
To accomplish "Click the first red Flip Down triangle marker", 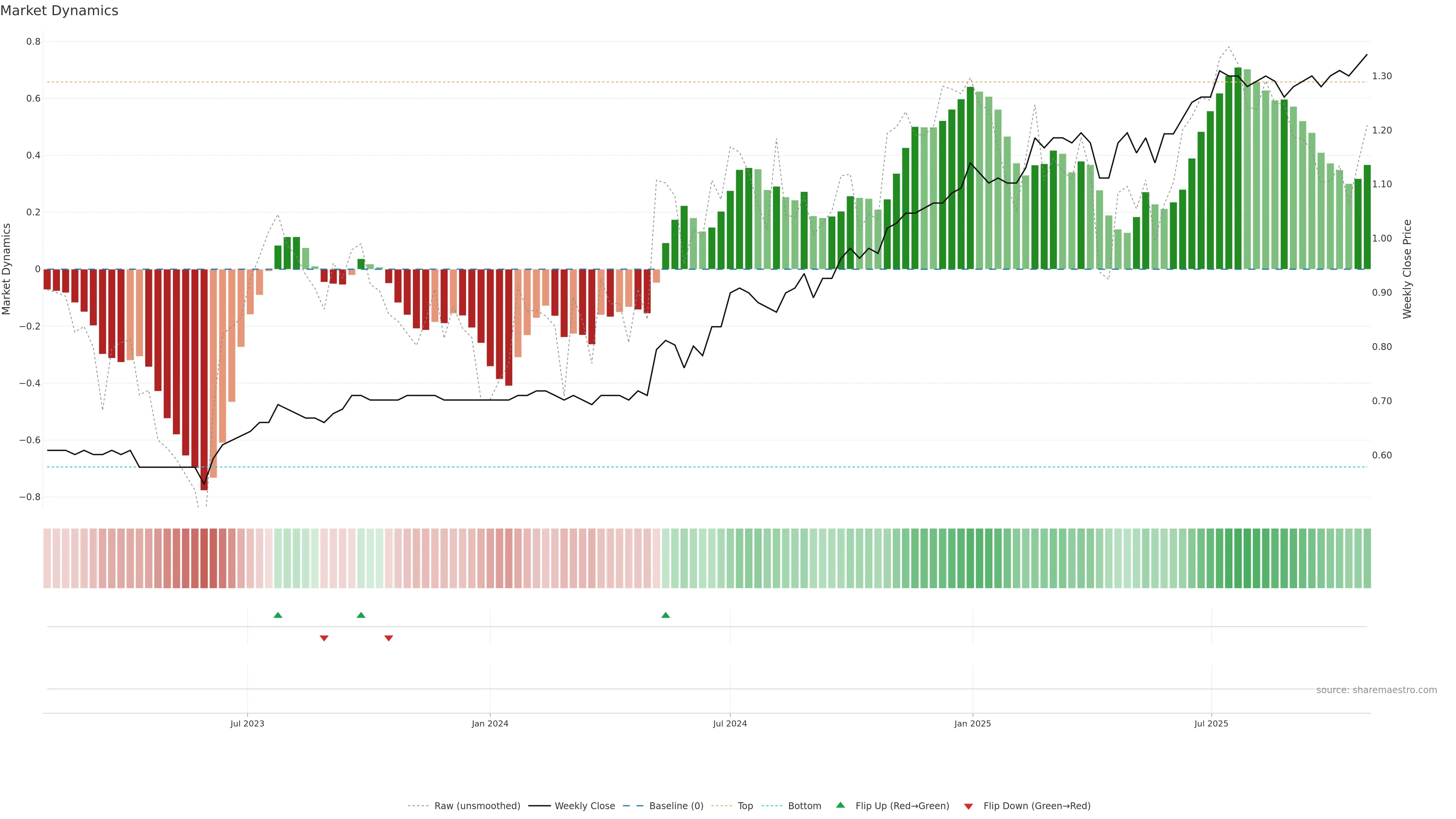I will pyautogui.click(x=324, y=638).
